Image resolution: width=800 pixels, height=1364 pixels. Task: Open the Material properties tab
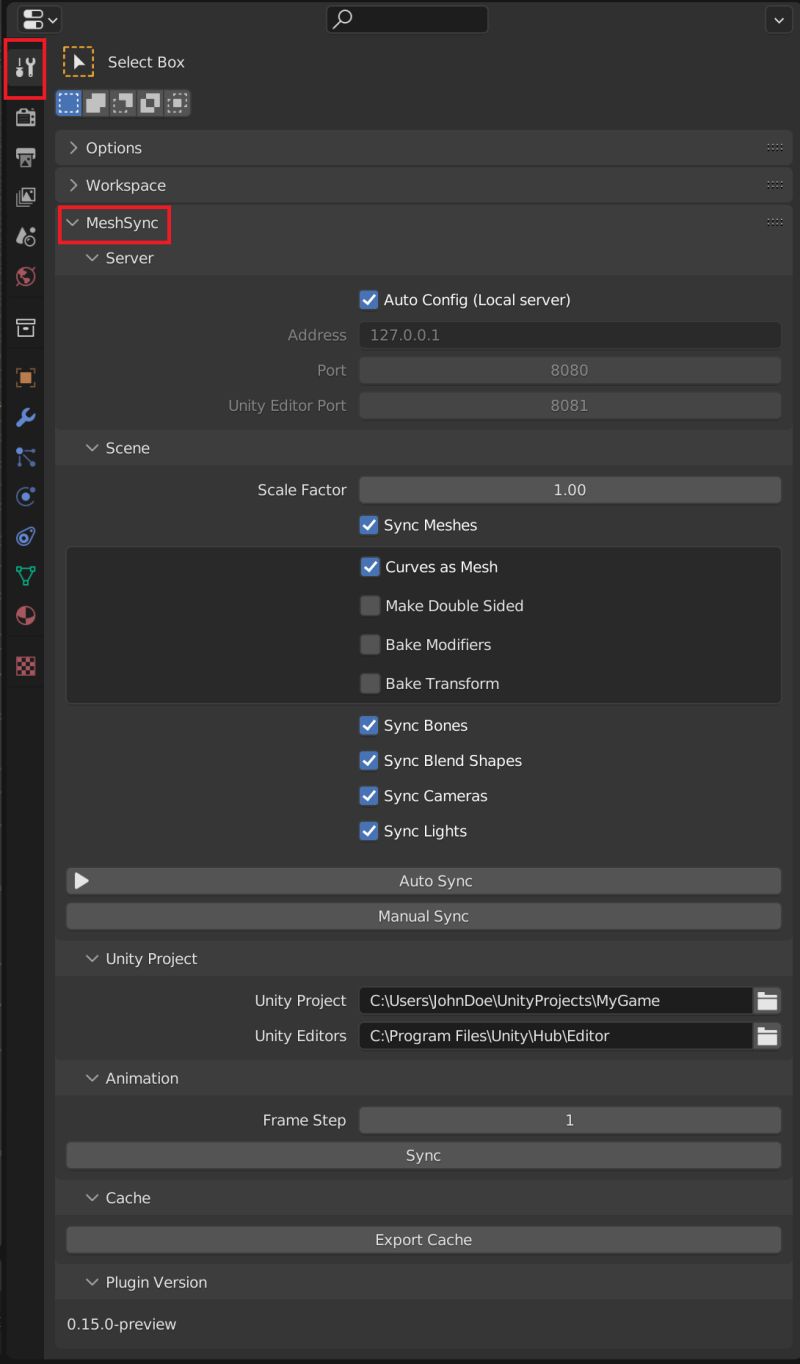click(25, 615)
